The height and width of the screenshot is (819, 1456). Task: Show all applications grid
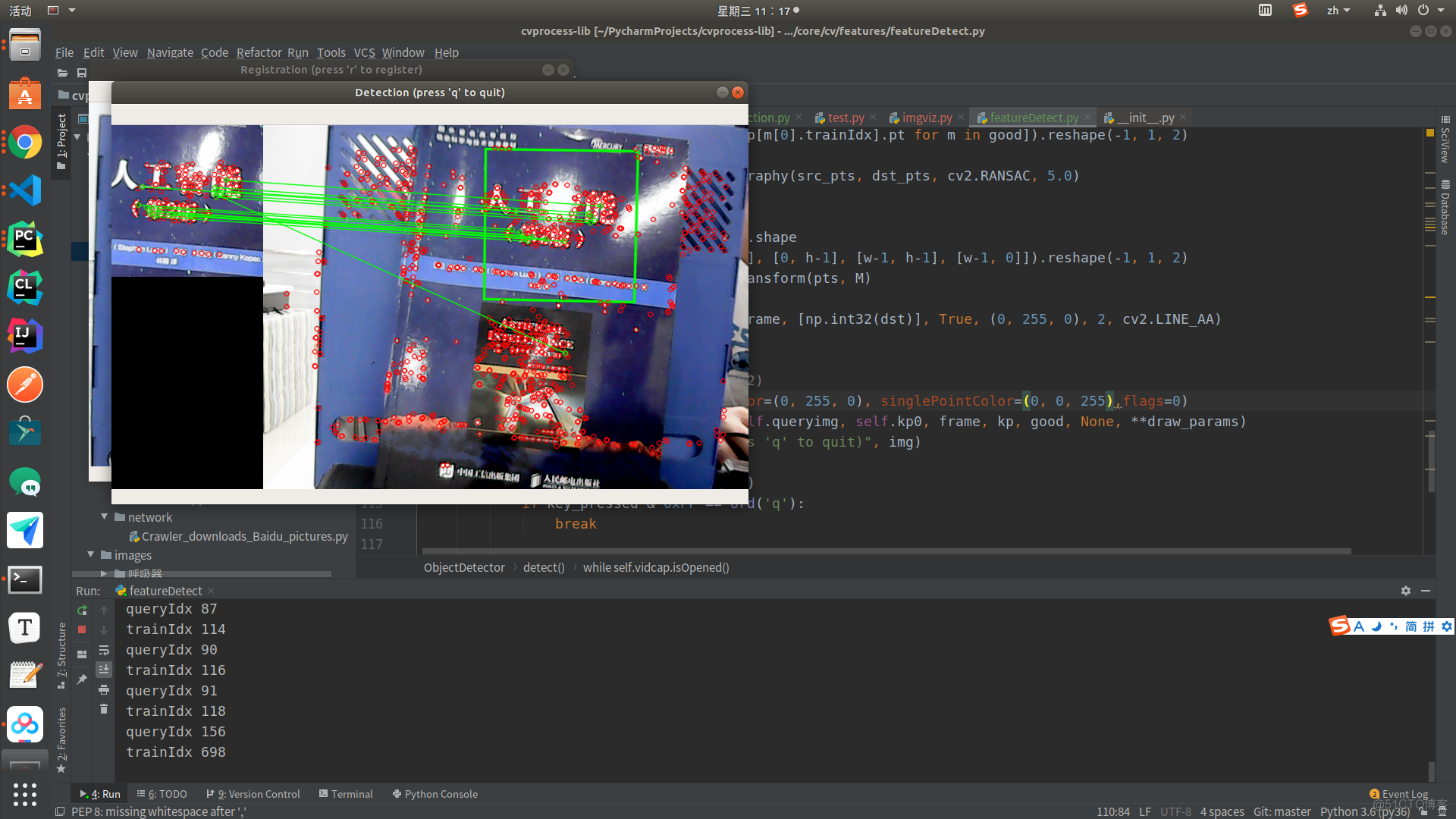[25, 794]
